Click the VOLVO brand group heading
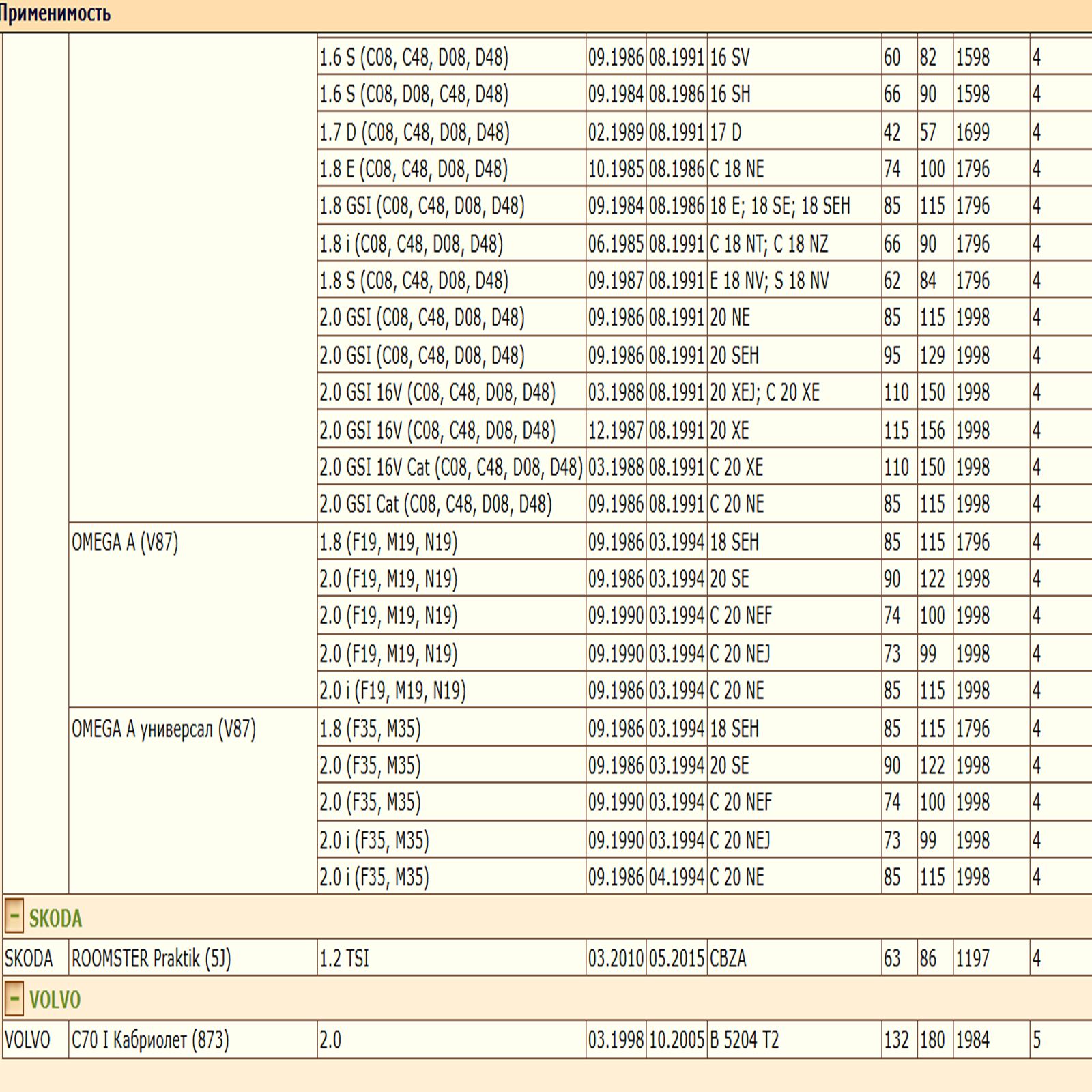 pyautogui.click(x=55, y=1001)
